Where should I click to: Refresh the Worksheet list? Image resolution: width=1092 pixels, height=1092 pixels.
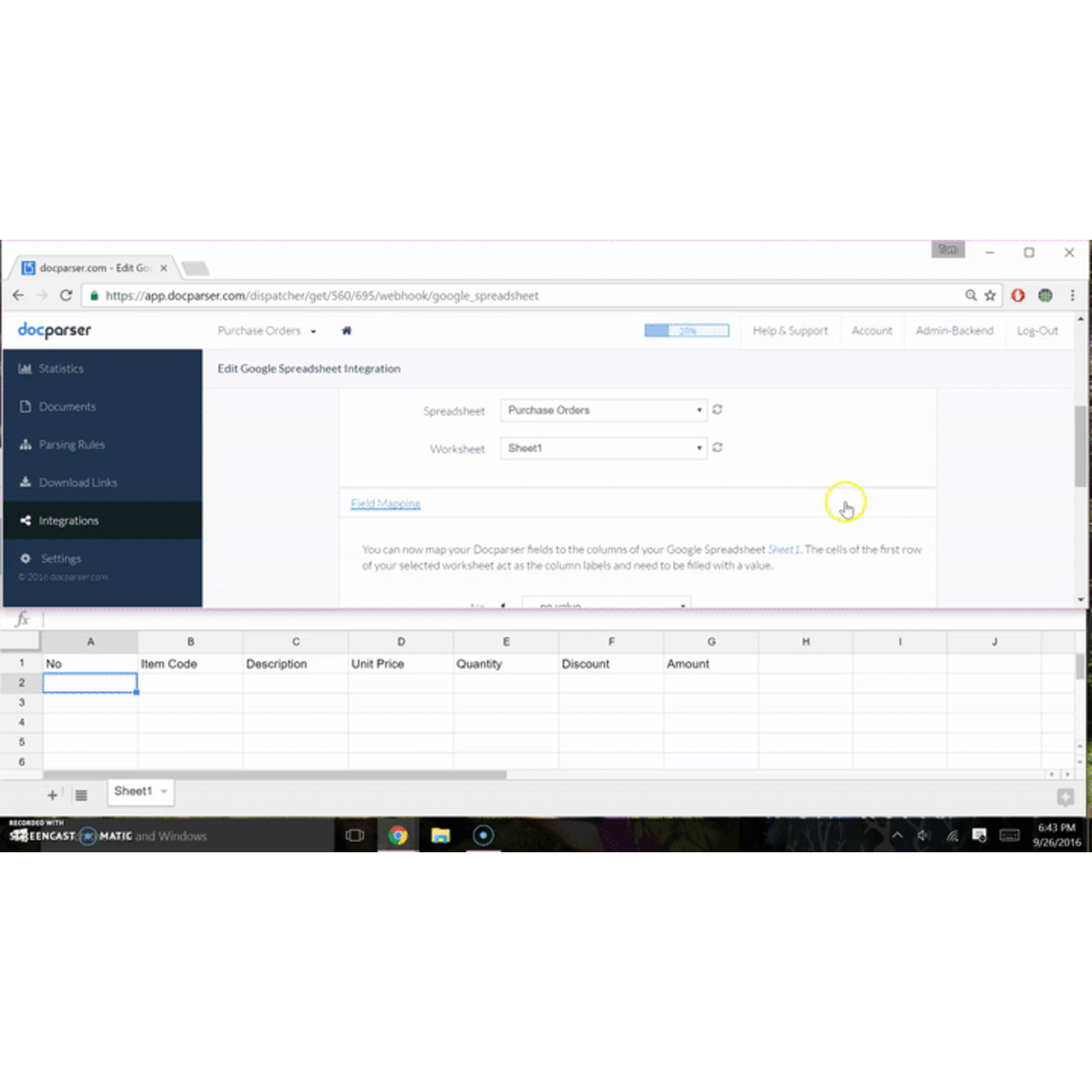[x=717, y=447]
